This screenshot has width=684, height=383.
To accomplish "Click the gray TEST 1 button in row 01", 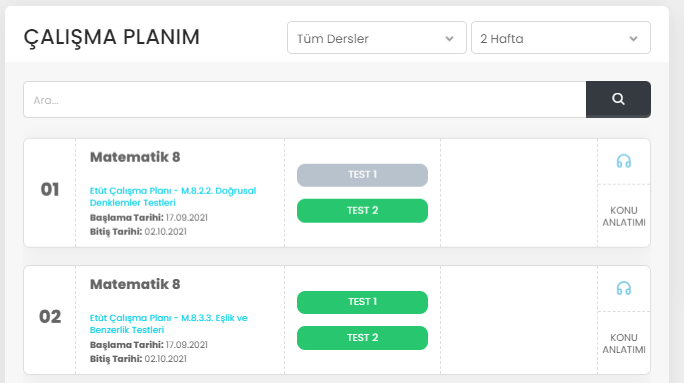I will pyautogui.click(x=362, y=175).
